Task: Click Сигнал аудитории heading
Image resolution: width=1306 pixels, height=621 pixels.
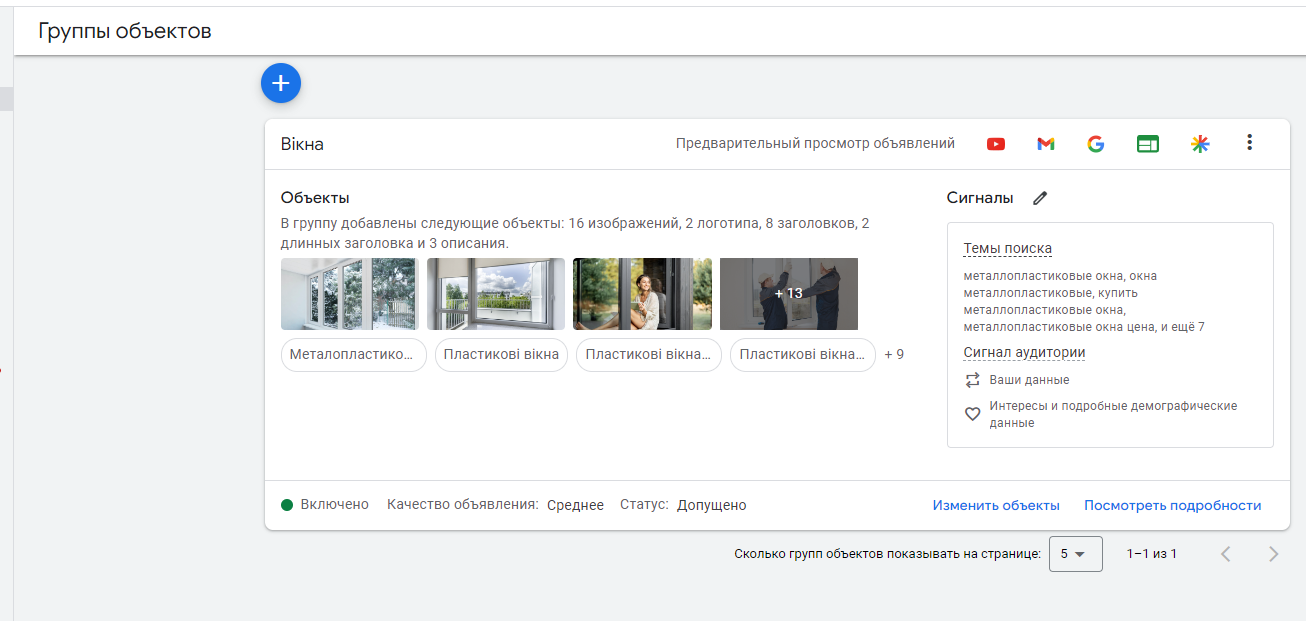Action: click(x=1024, y=353)
